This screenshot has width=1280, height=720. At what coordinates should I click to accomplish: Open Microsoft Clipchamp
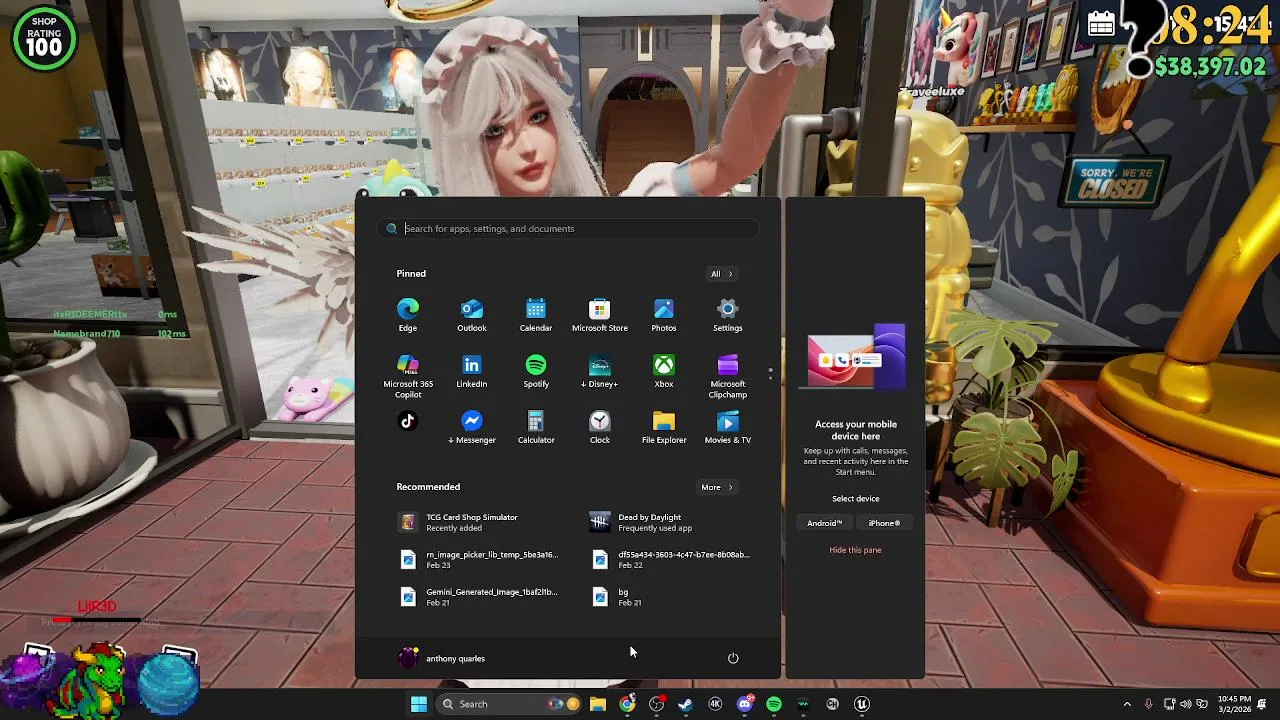pyautogui.click(x=728, y=376)
